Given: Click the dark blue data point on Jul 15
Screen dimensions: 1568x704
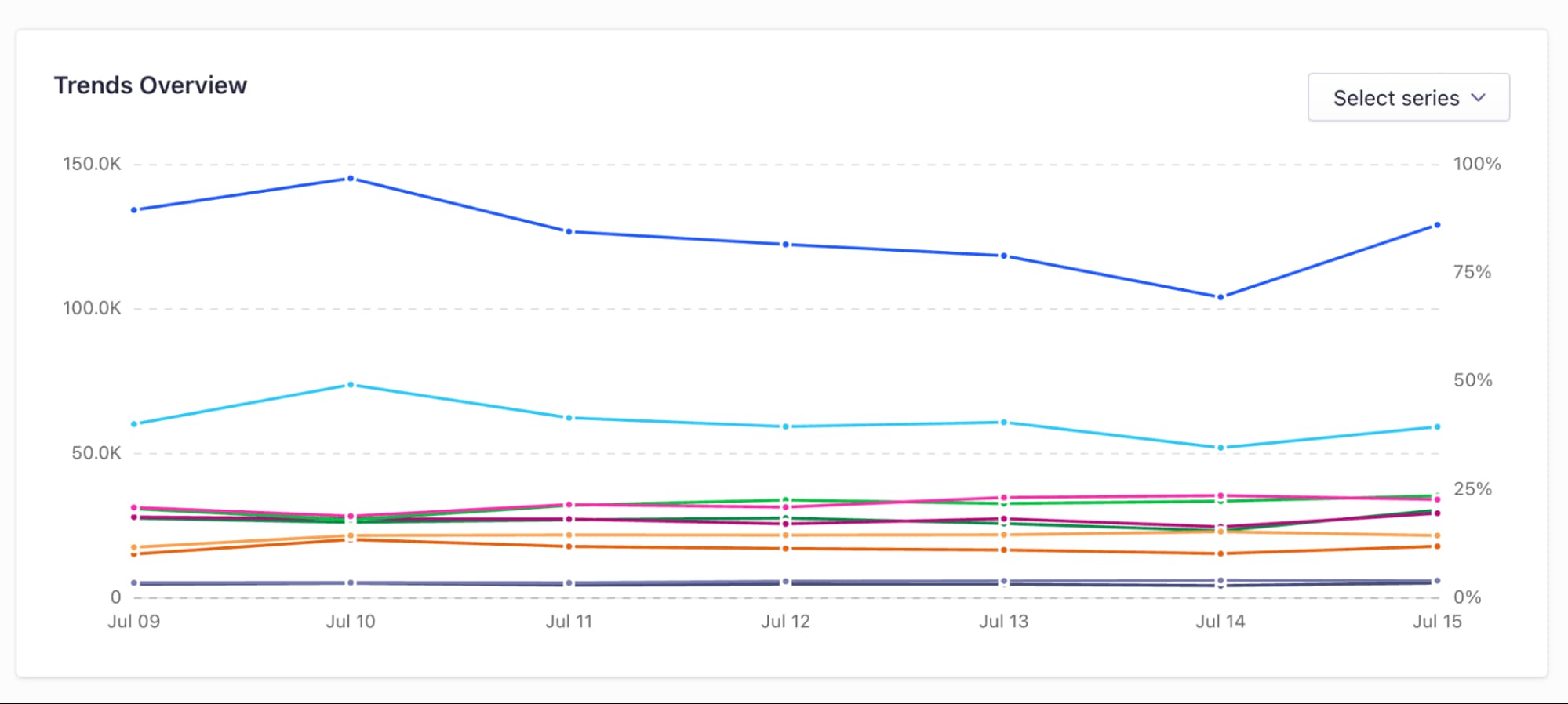Looking at the screenshot, I should pyautogui.click(x=1436, y=225).
